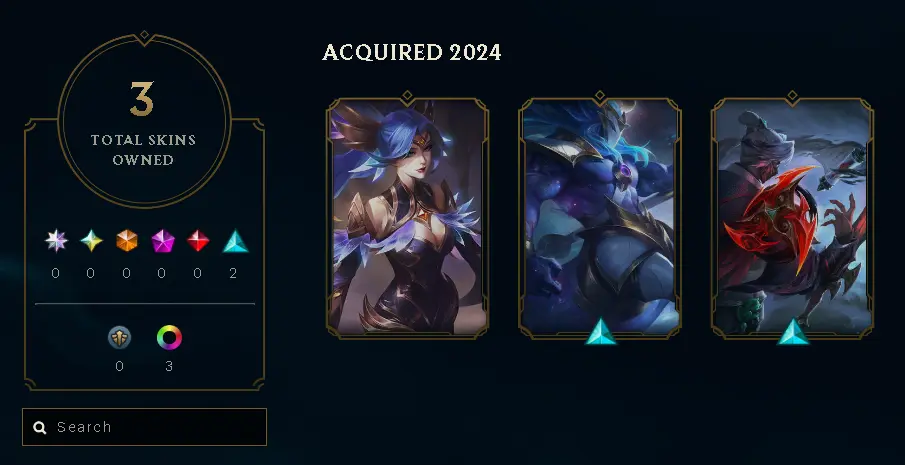The width and height of the screenshot is (905, 465).
Task: Focus the Search input field
Action: coord(144,427)
